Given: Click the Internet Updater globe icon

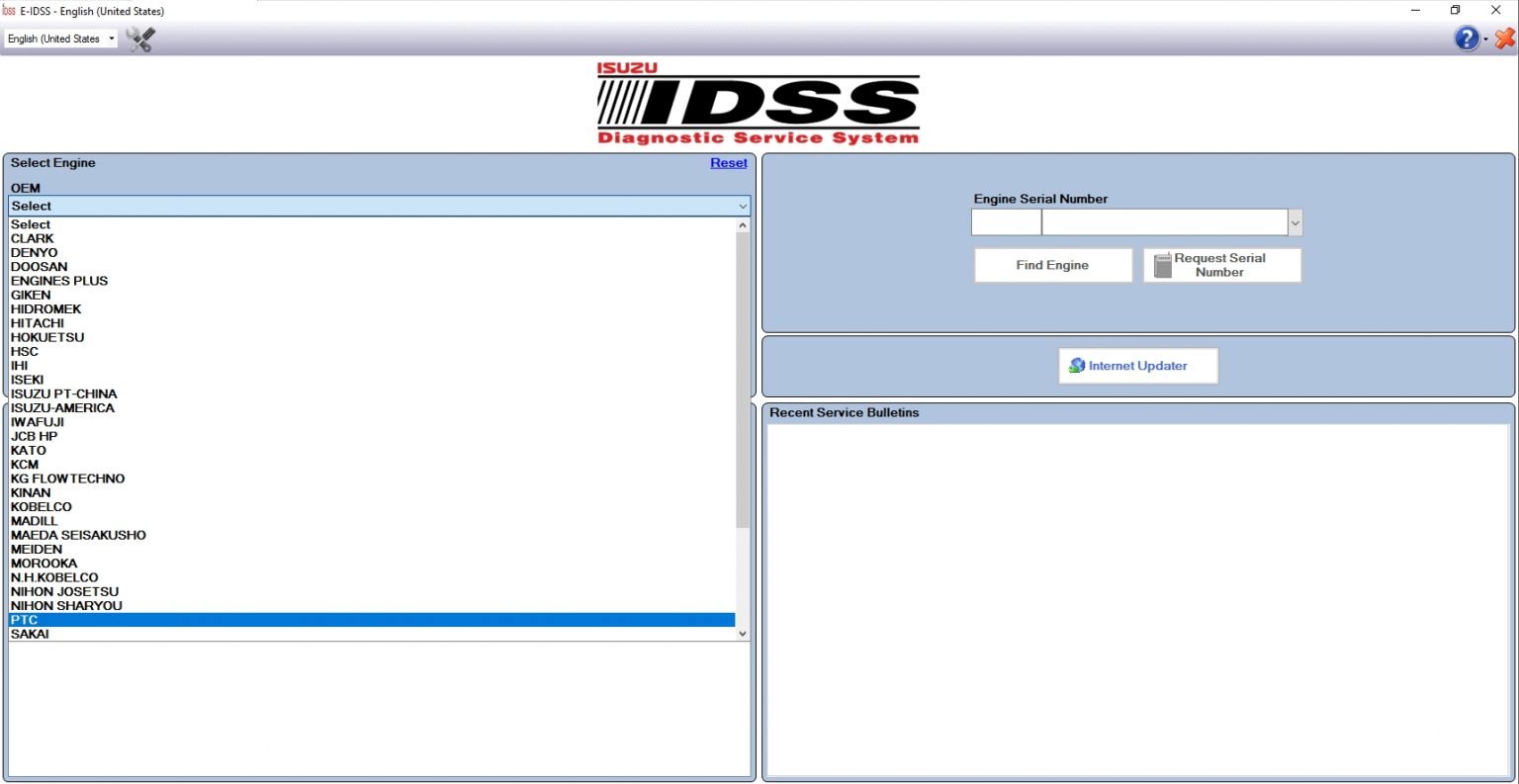Looking at the screenshot, I should pyautogui.click(x=1076, y=365).
